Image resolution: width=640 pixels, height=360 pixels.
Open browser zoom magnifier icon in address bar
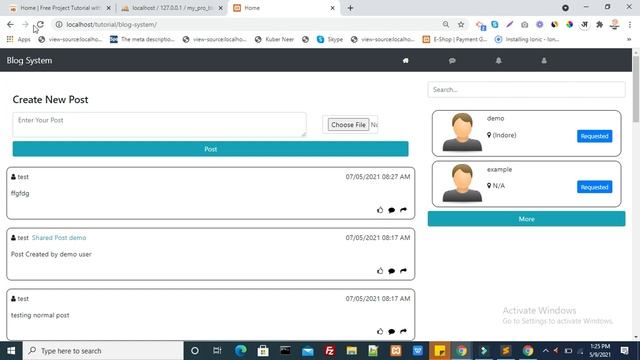point(446,24)
